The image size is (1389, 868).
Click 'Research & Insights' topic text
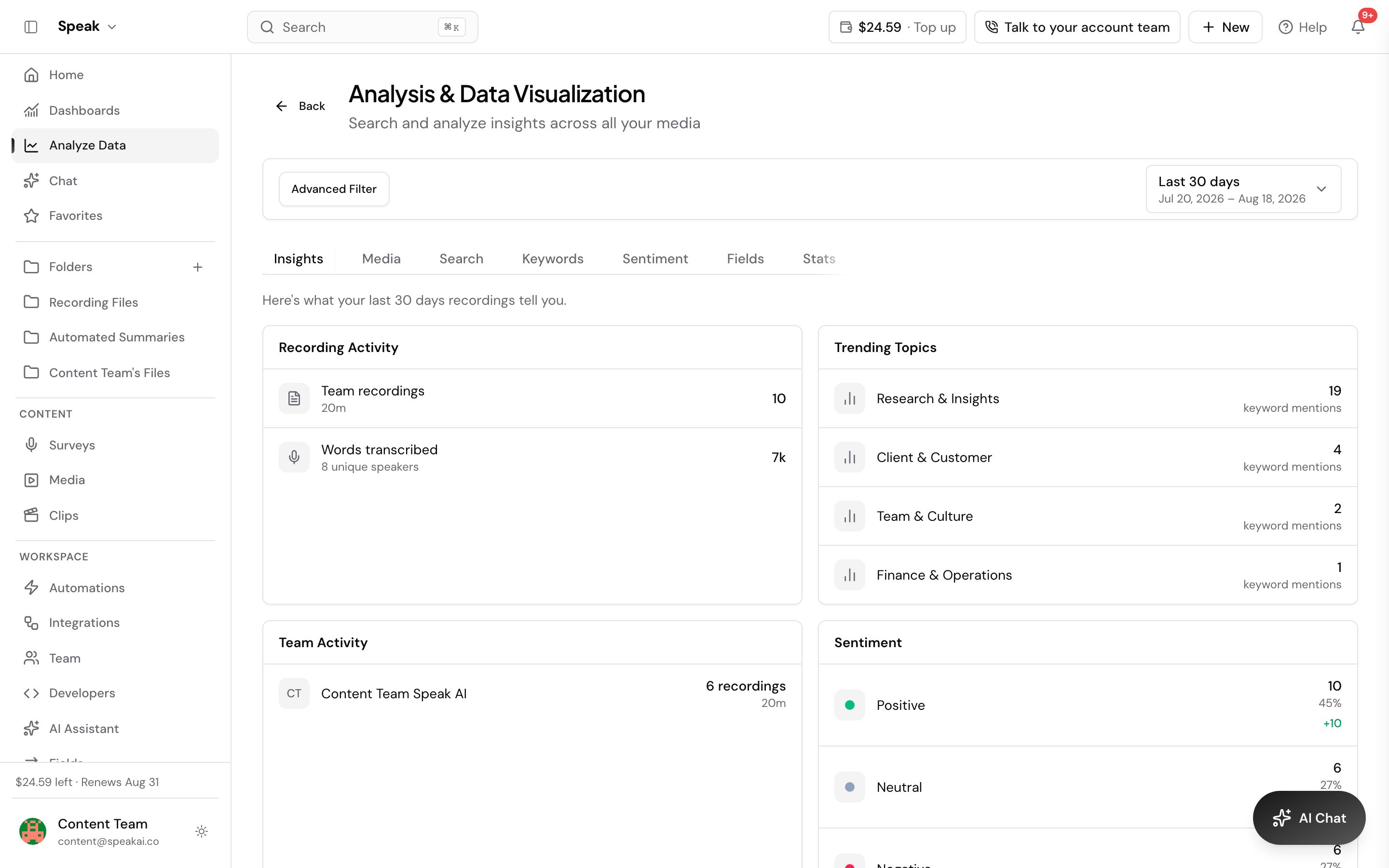tap(937, 398)
